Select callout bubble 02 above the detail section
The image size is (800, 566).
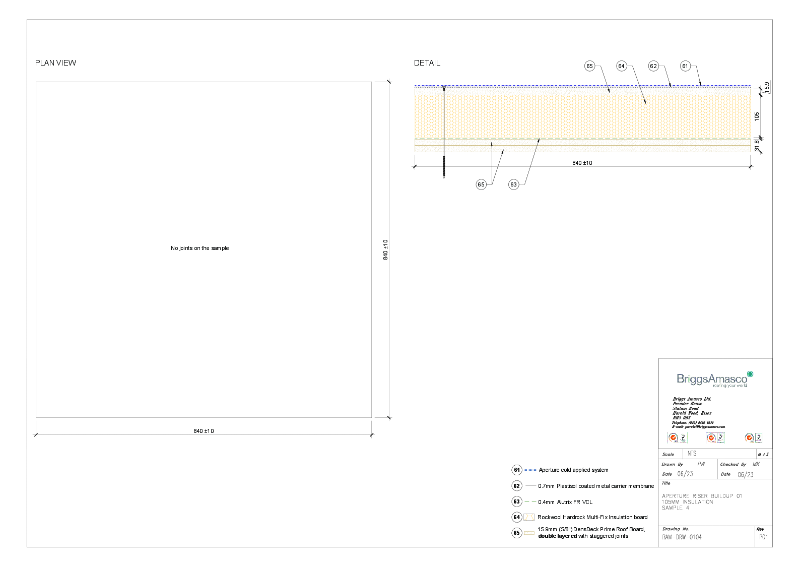point(653,66)
